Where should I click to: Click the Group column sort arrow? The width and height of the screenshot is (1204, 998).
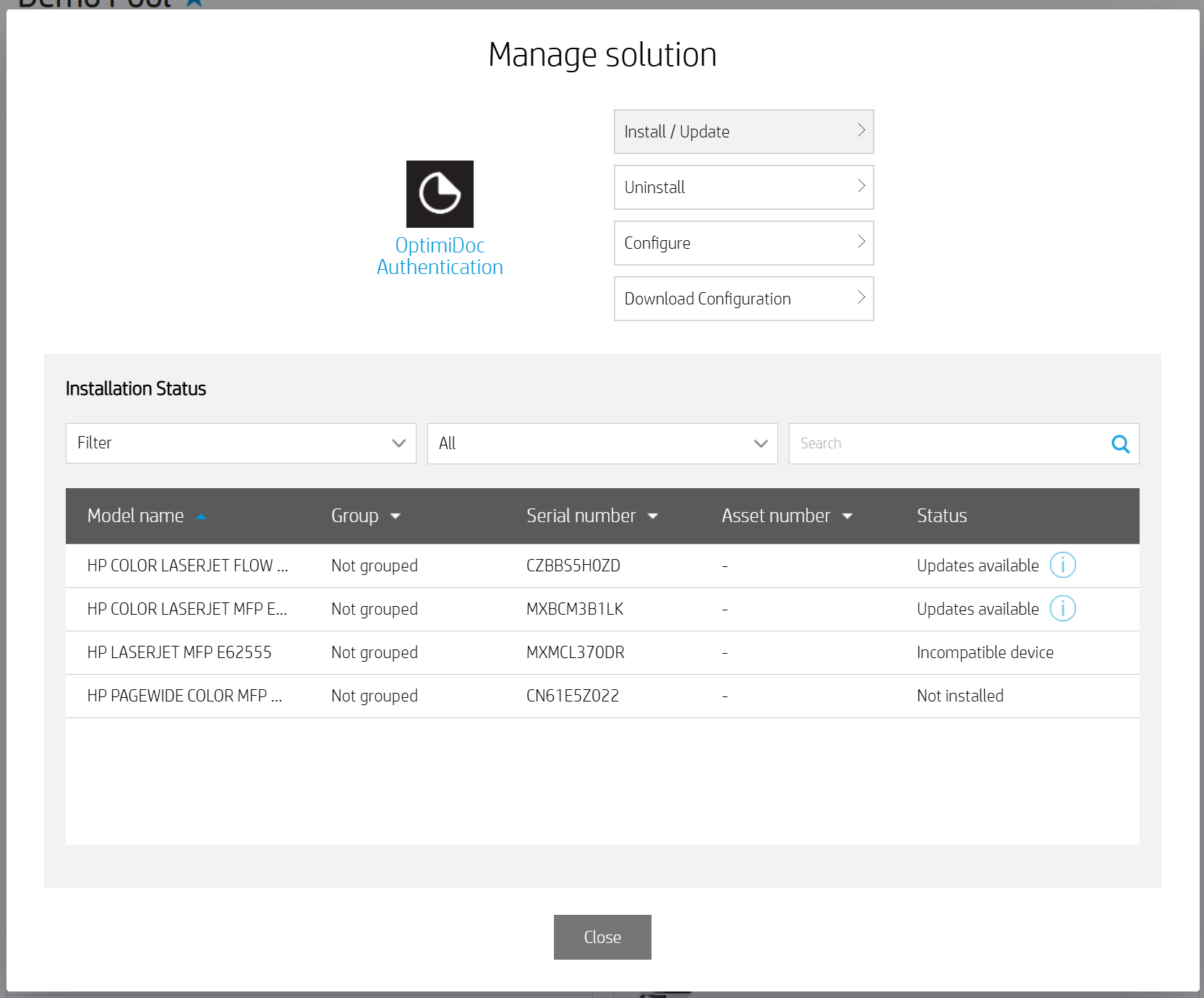(396, 516)
